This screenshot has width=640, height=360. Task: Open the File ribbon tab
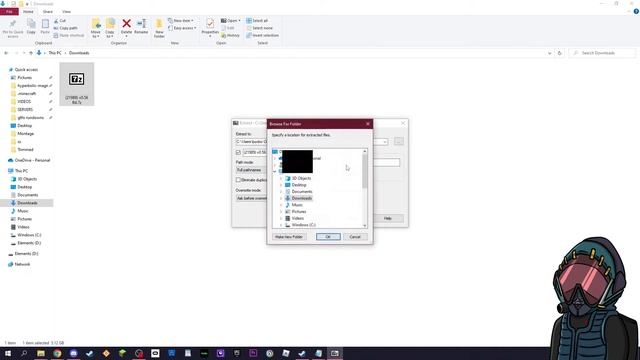click(9, 12)
